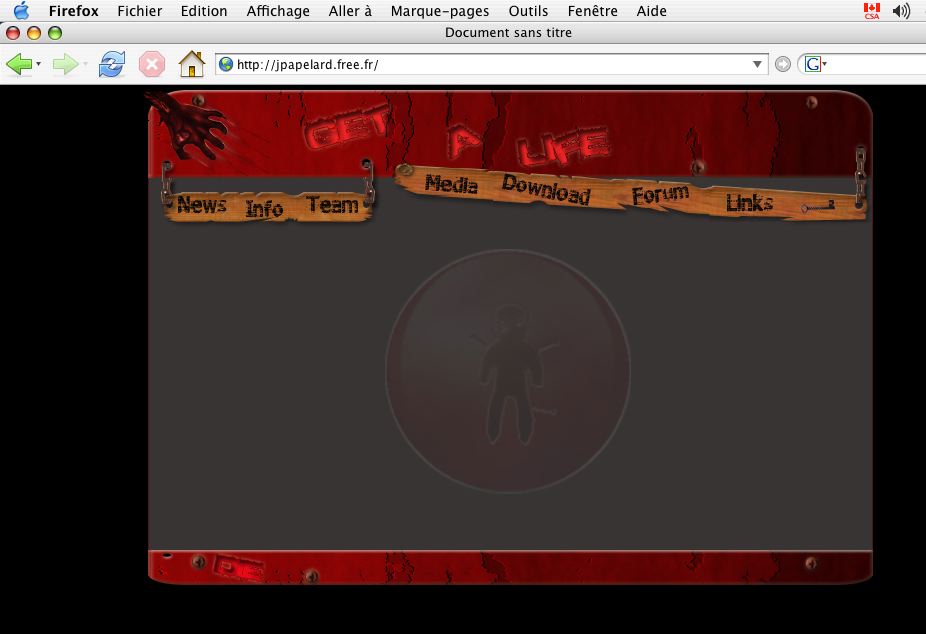Open the URL bar history dropdown

[x=757, y=65]
